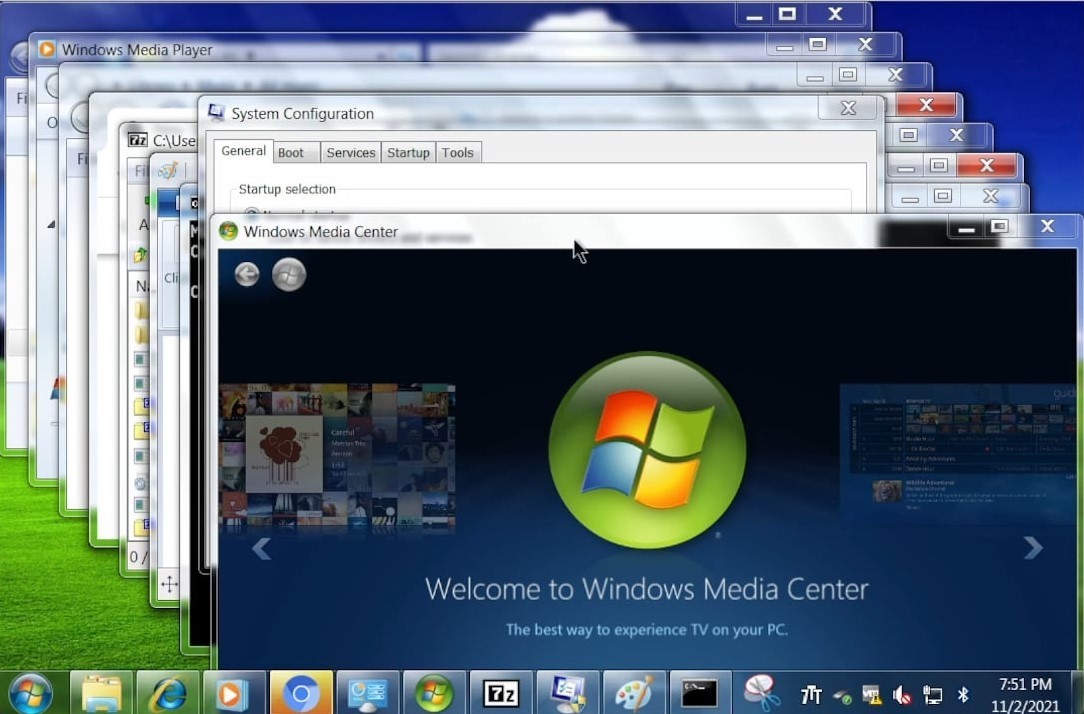
Task: Maximize the Windows Media Center window
Action: (998, 226)
